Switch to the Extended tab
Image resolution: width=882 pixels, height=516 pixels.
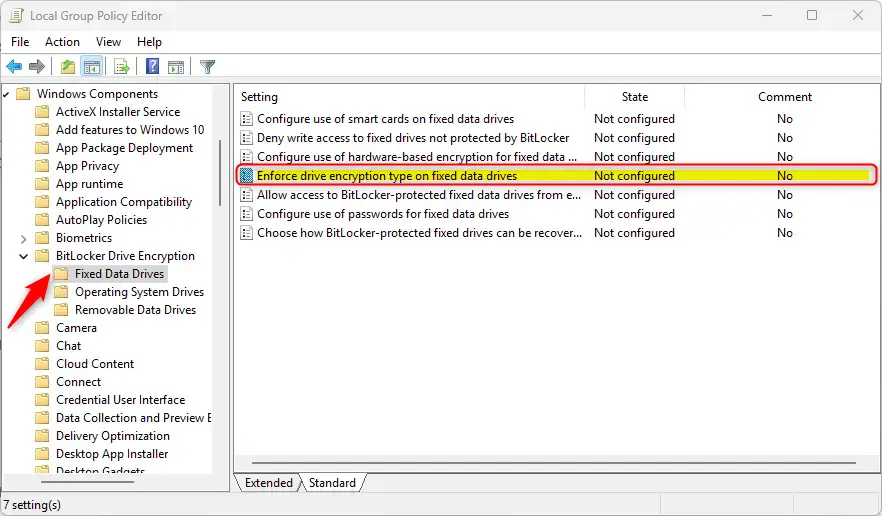(x=268, y=483)
